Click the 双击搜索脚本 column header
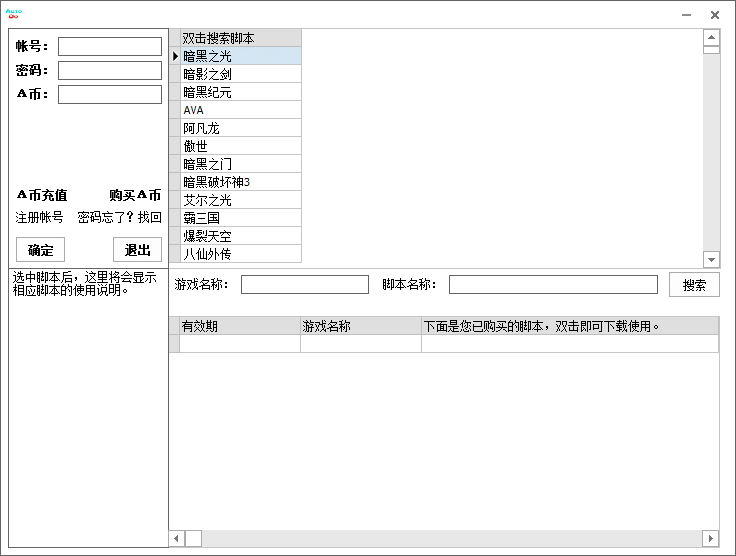The height and width of the screenshot is (556, 736). pyautogui.click(x=241, y=38)
